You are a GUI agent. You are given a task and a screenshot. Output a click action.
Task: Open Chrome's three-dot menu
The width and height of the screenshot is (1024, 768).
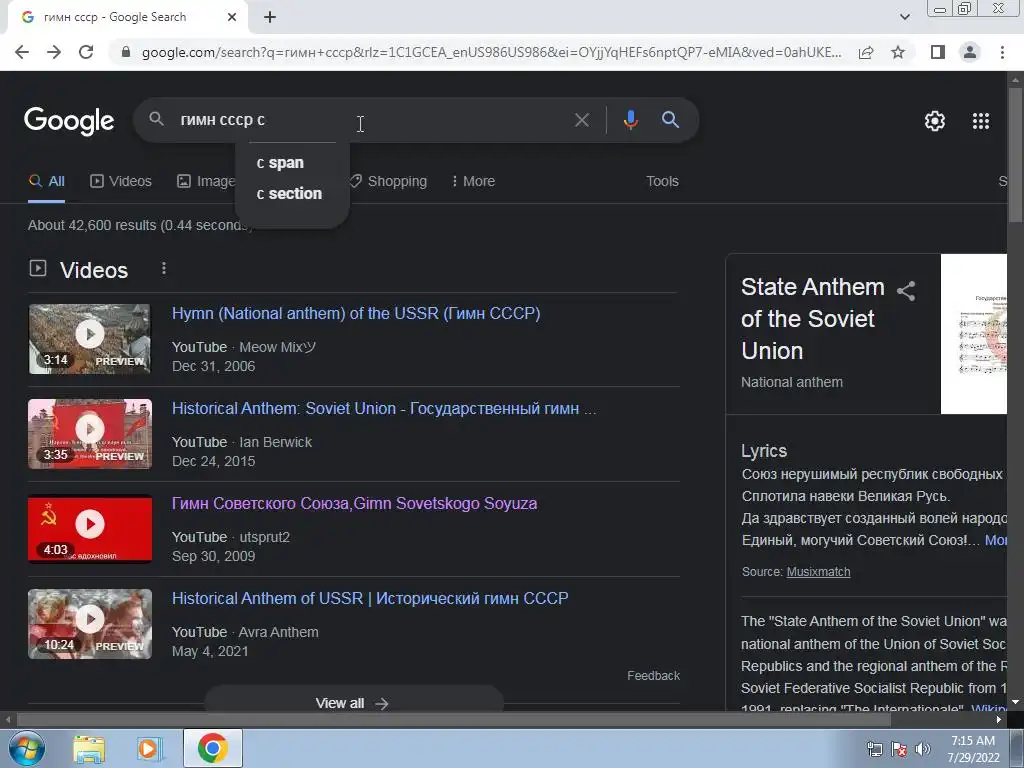(x=1002, y=52)
